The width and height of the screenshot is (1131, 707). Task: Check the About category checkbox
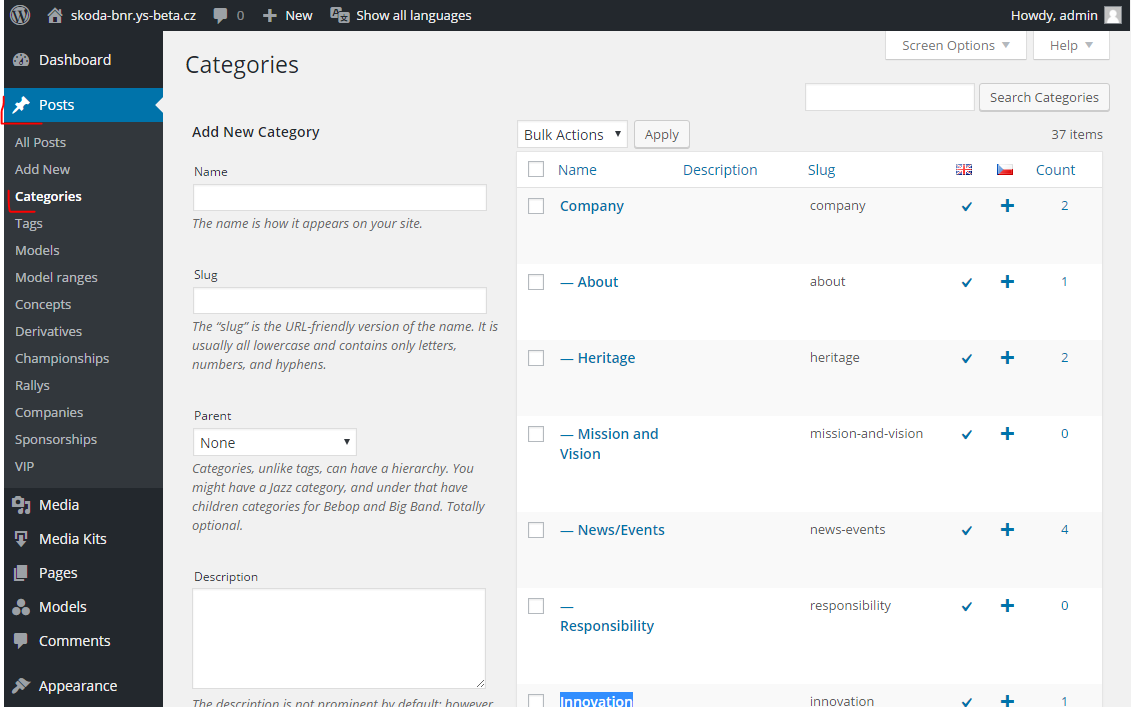point(536,281)
